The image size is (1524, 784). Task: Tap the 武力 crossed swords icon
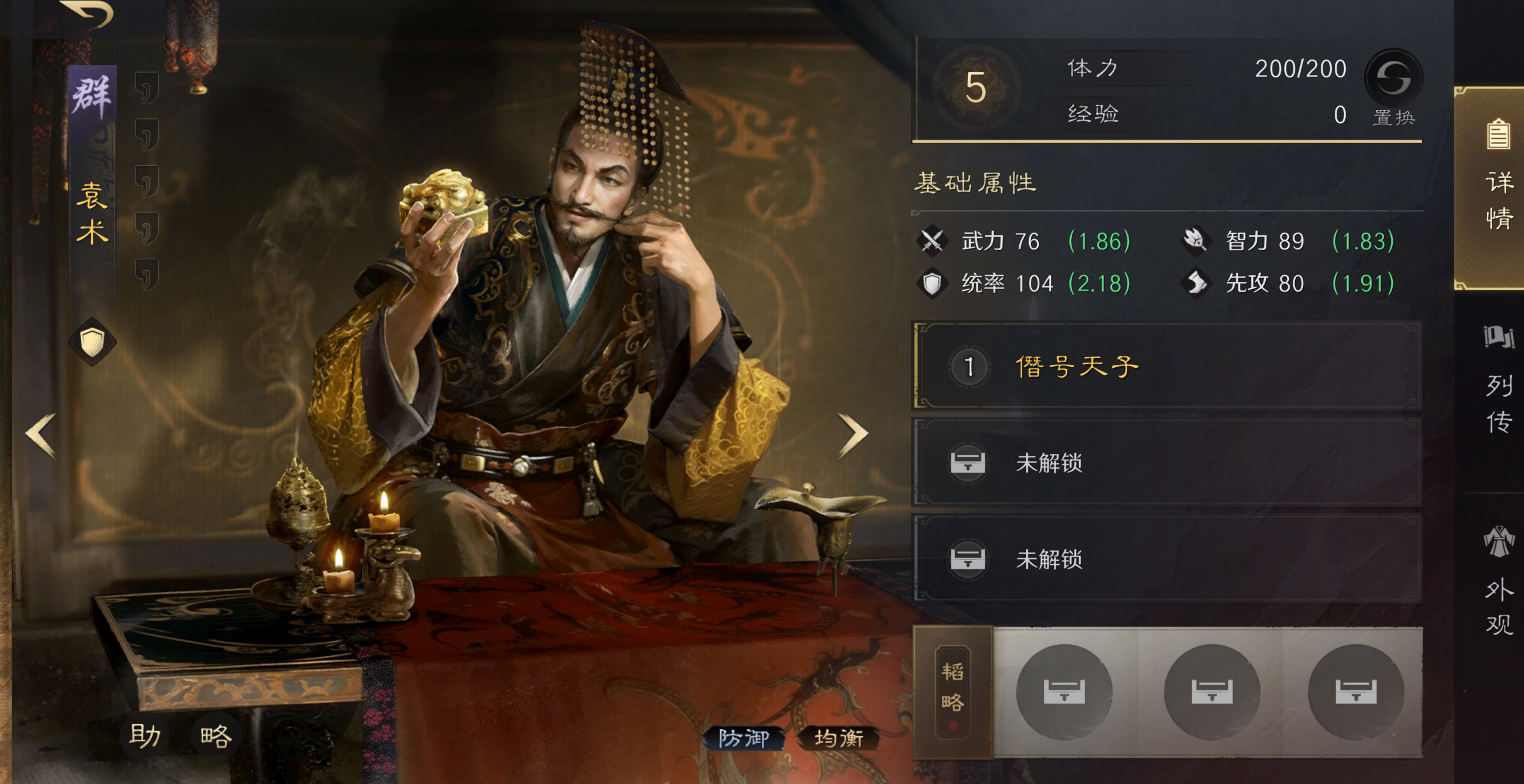(932, 240)
